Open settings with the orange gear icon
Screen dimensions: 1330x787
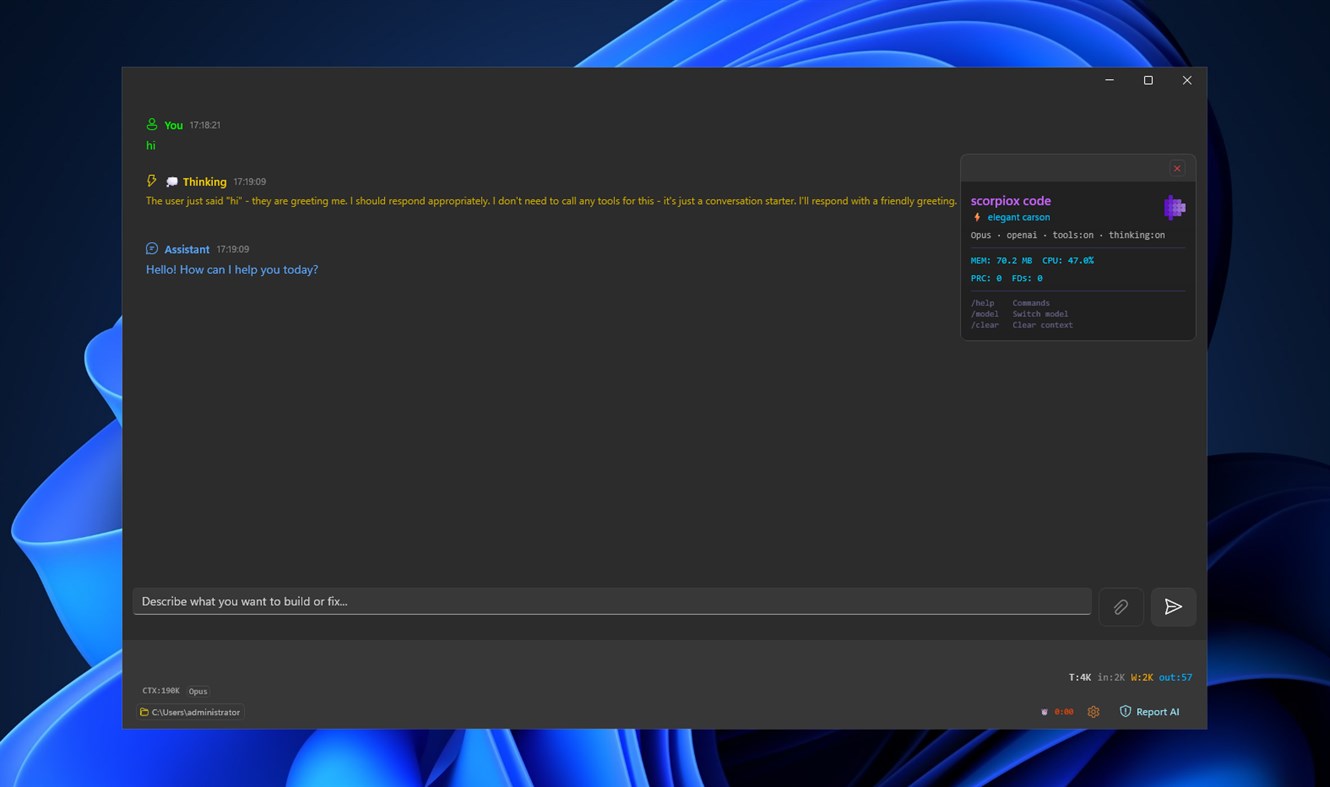pos(1093,712)
